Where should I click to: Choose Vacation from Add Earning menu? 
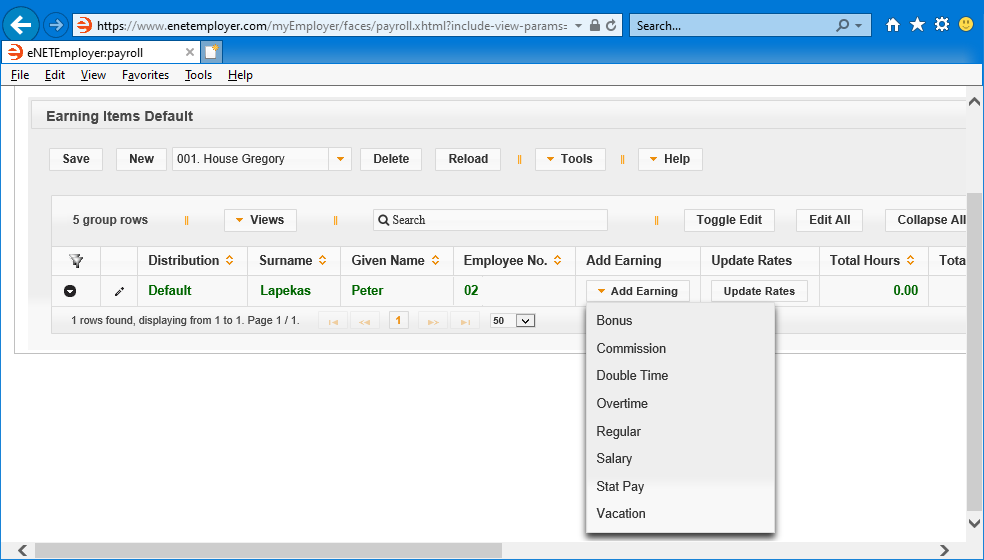point(621,514)
